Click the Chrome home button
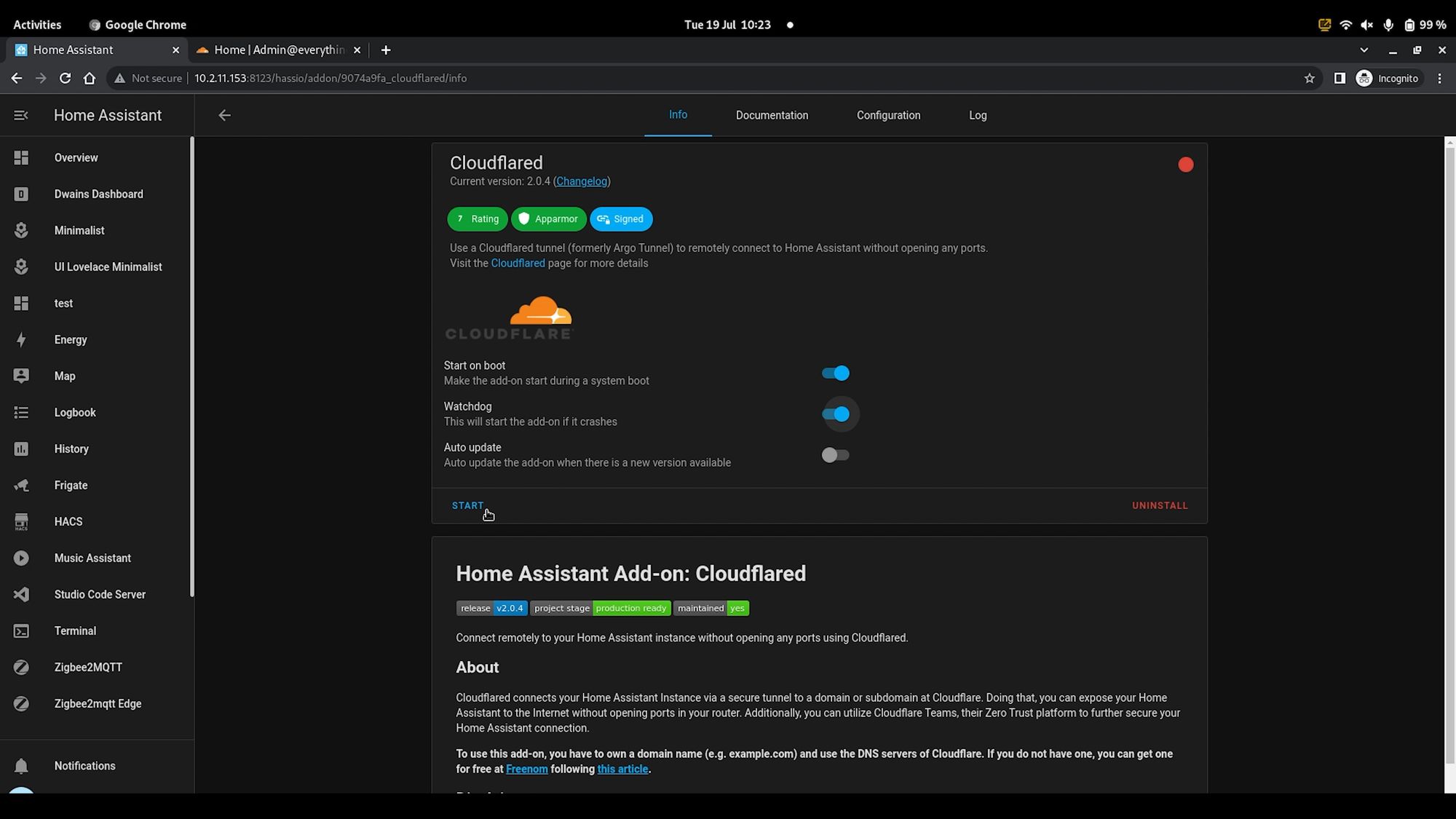The height and width of the screenshot is (819, 1456). click(90, 78)
